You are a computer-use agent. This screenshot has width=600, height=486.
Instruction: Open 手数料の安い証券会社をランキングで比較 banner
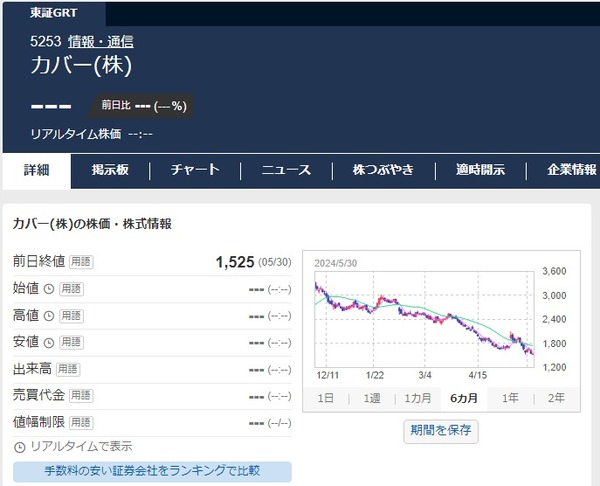coord(152,471)
